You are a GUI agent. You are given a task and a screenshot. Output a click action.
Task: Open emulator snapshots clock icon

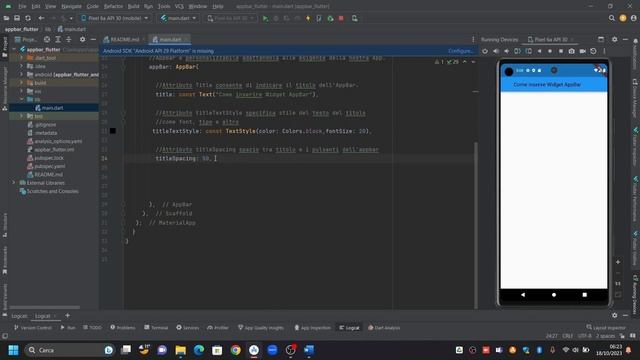pyautogui.click(x=593, y=51)
